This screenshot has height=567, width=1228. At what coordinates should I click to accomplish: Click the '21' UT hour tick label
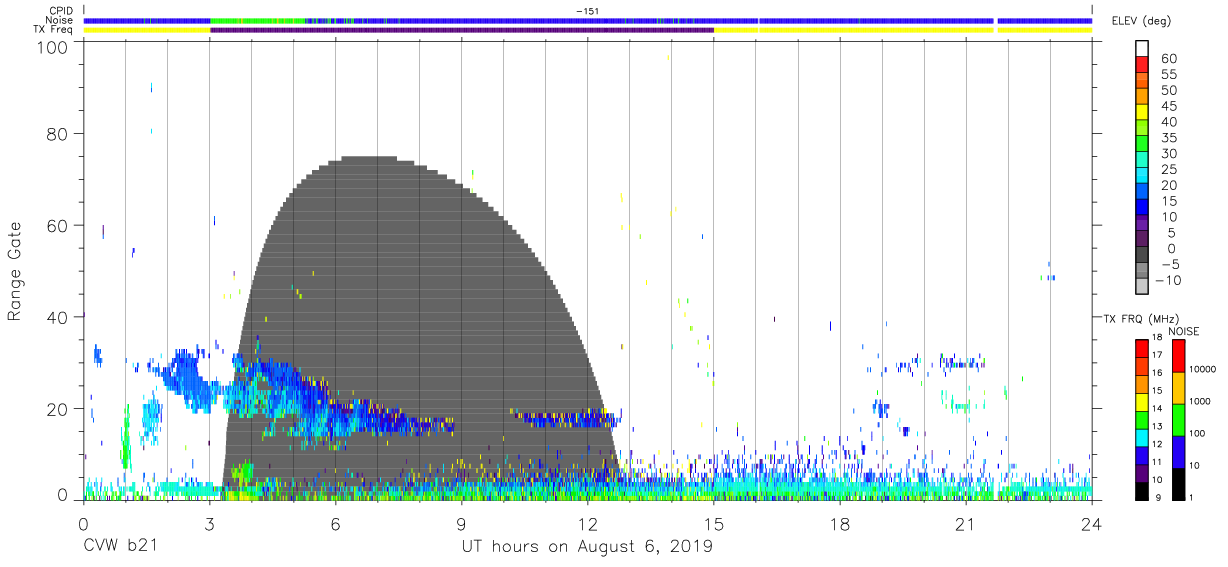tap(965, 523)
